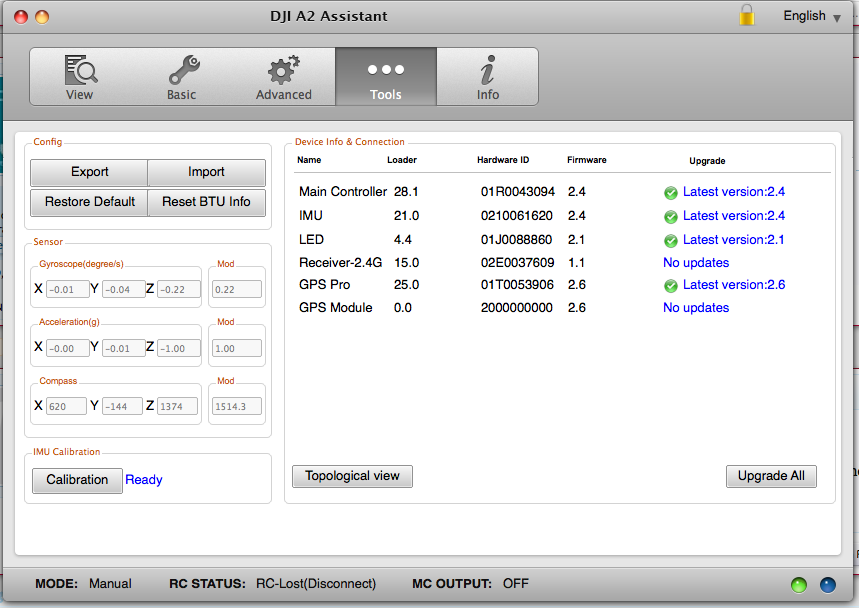Click Receiver-2.4G No updates link

pyautogui.click(x=696, y=263)
